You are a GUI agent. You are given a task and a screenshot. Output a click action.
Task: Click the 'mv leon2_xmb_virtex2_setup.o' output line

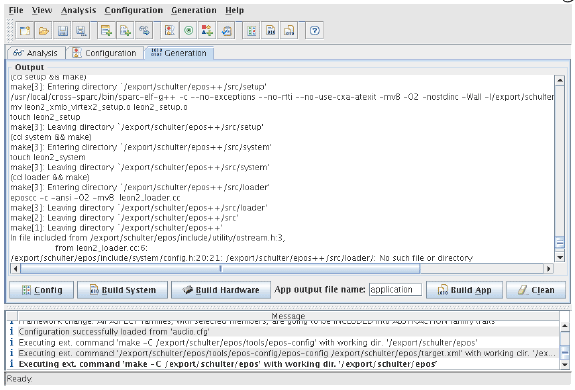[99, 107]
